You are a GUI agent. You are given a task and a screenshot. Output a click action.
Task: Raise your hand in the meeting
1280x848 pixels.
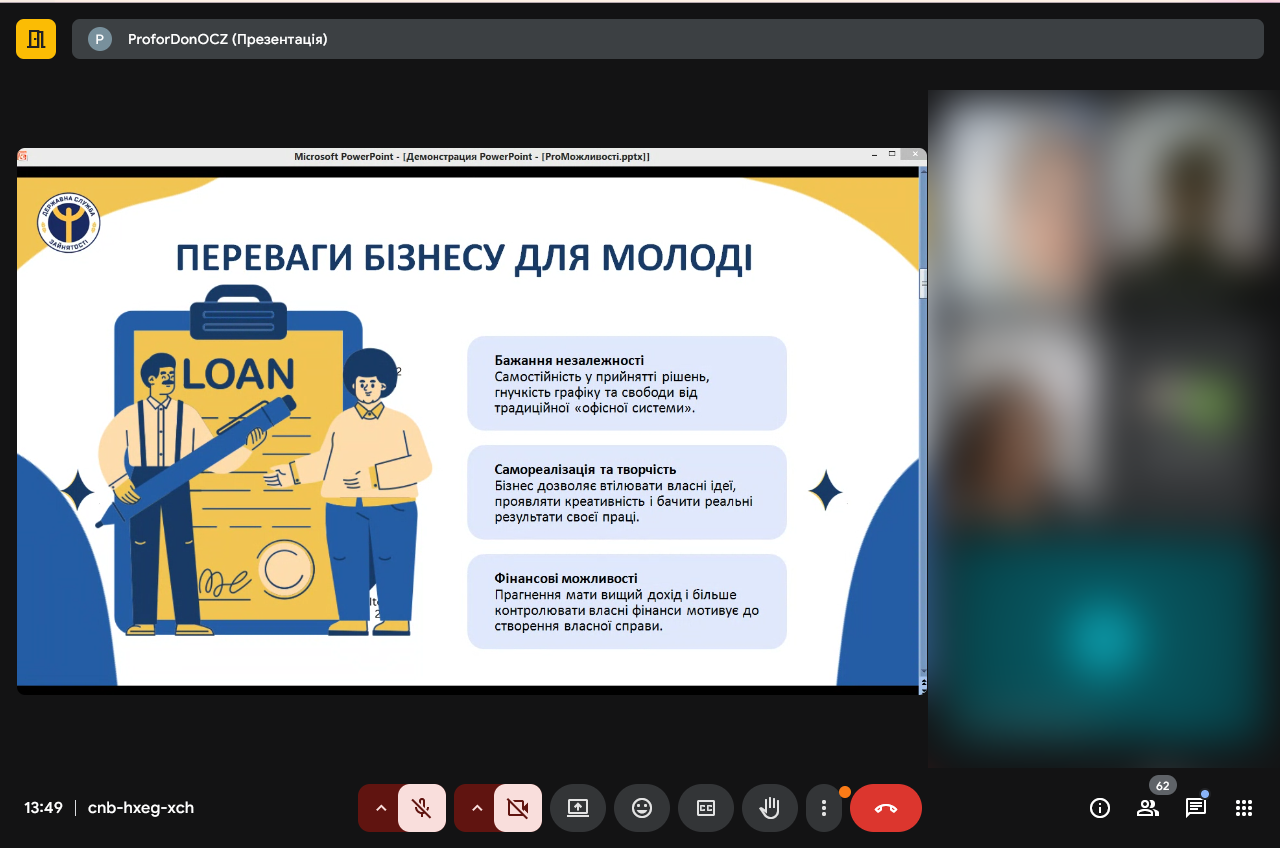pyautogui.click(x=770, y=808)
